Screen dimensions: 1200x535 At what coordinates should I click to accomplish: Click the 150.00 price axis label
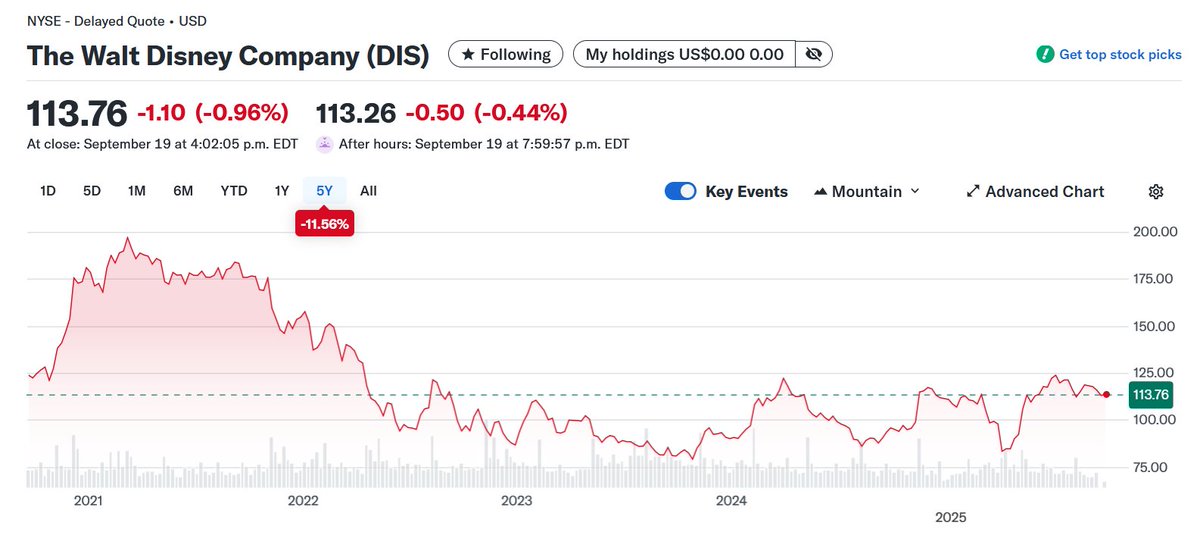coord(1152,326)
